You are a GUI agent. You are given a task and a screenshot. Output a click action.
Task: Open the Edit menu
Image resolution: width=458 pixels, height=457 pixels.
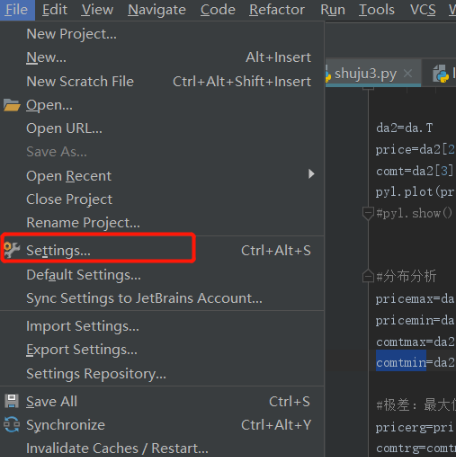55,10
